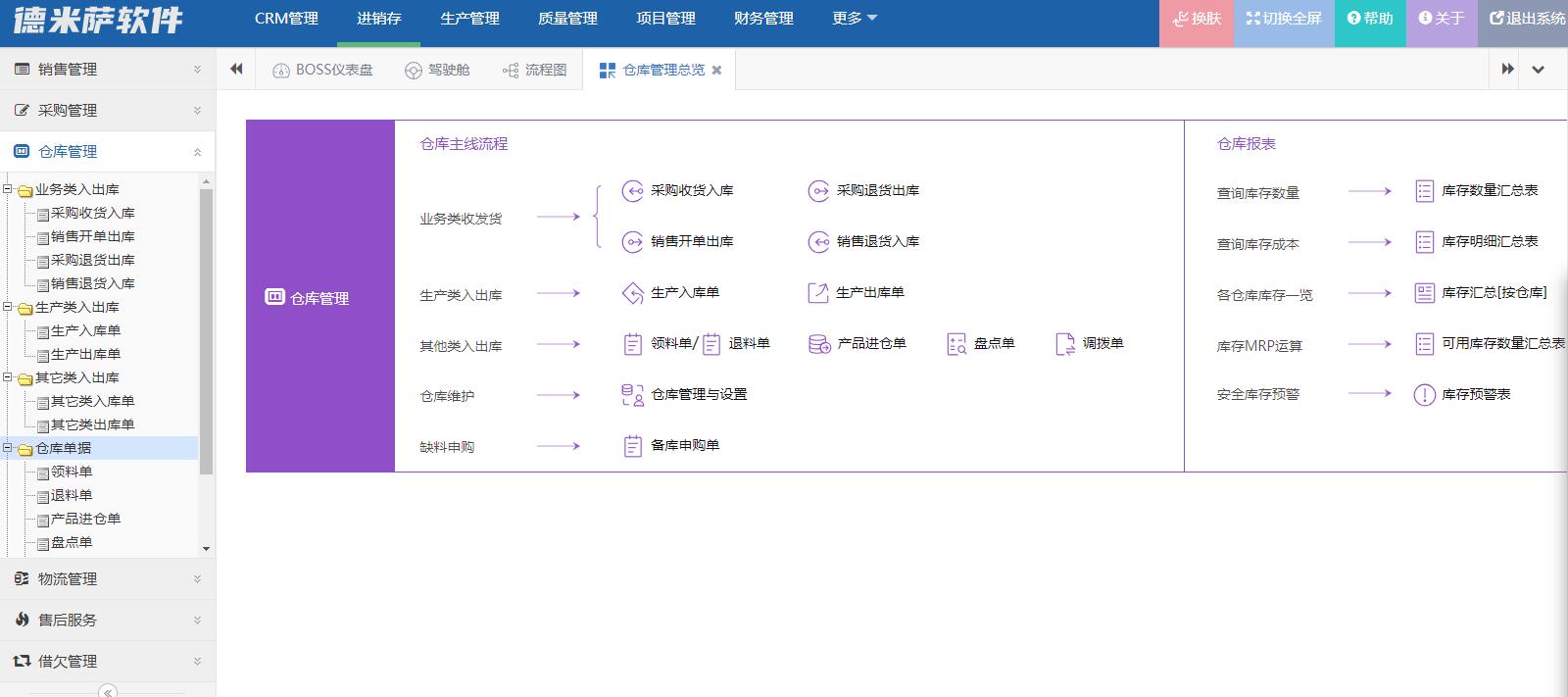Click the 库存预警表 warning icon
1568x697 pixels.
point(1424,395)
